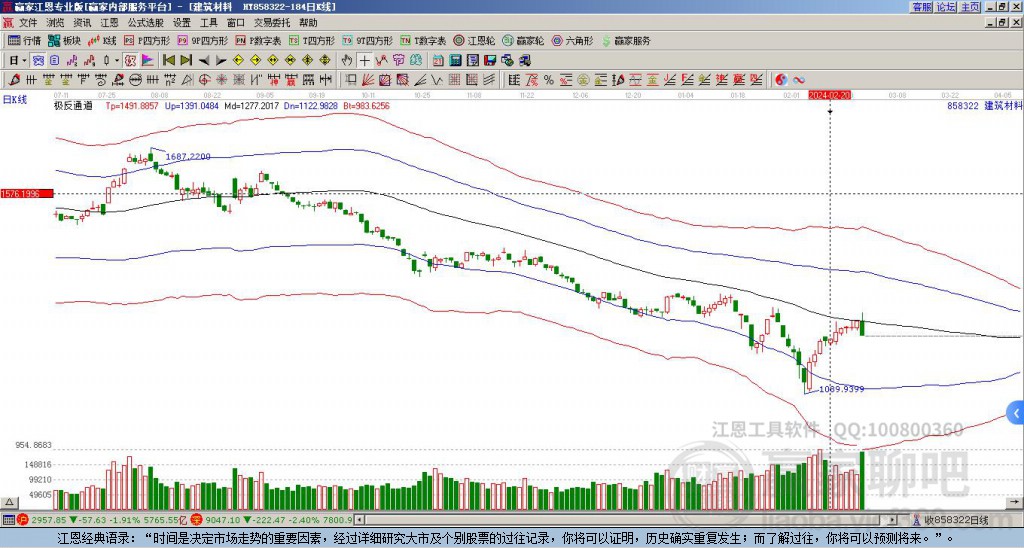Click the blue infinity wave icon

pyautogui.click(x=799, y=80)
